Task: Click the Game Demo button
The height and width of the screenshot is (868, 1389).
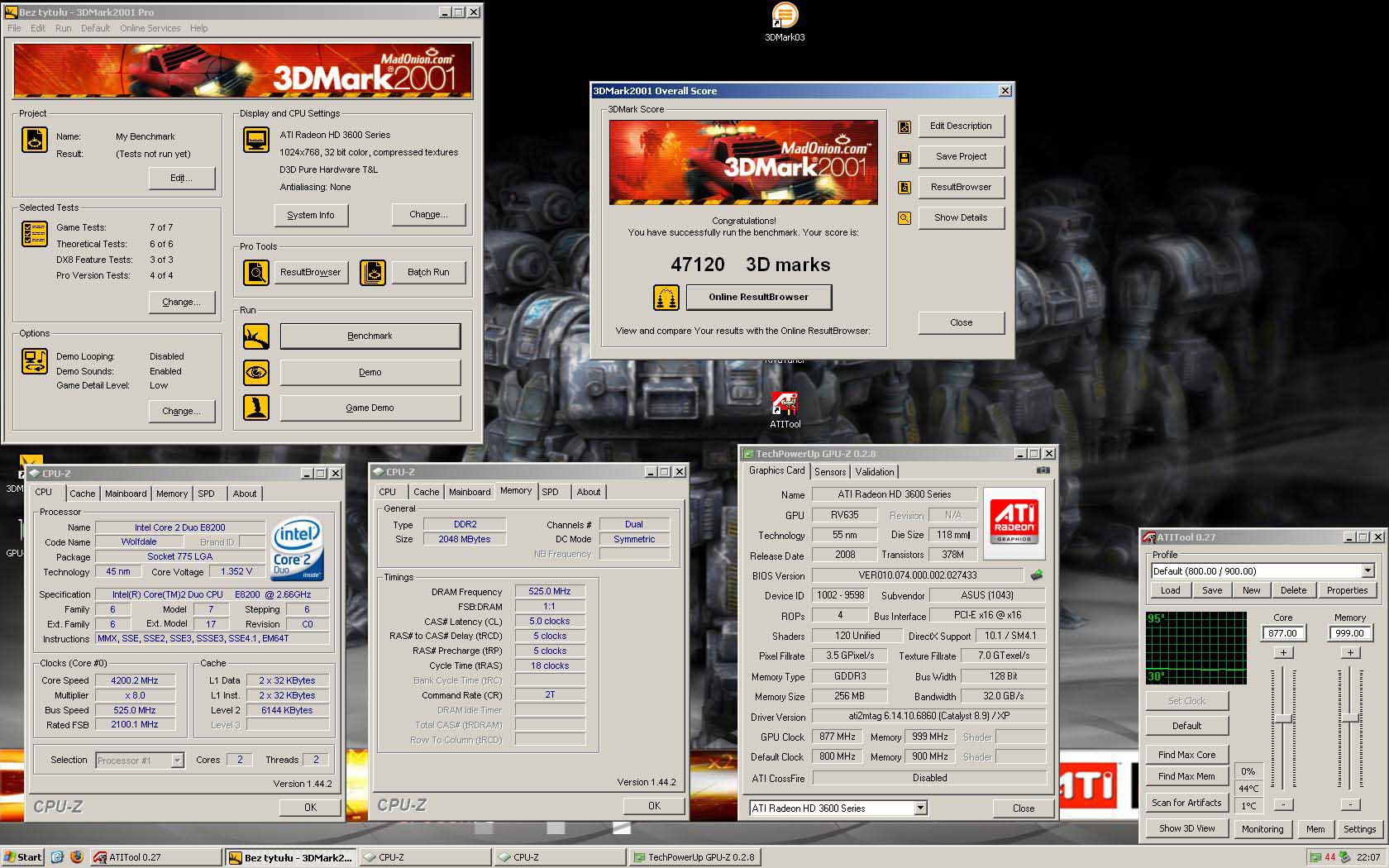Action: tap(370, 408)
